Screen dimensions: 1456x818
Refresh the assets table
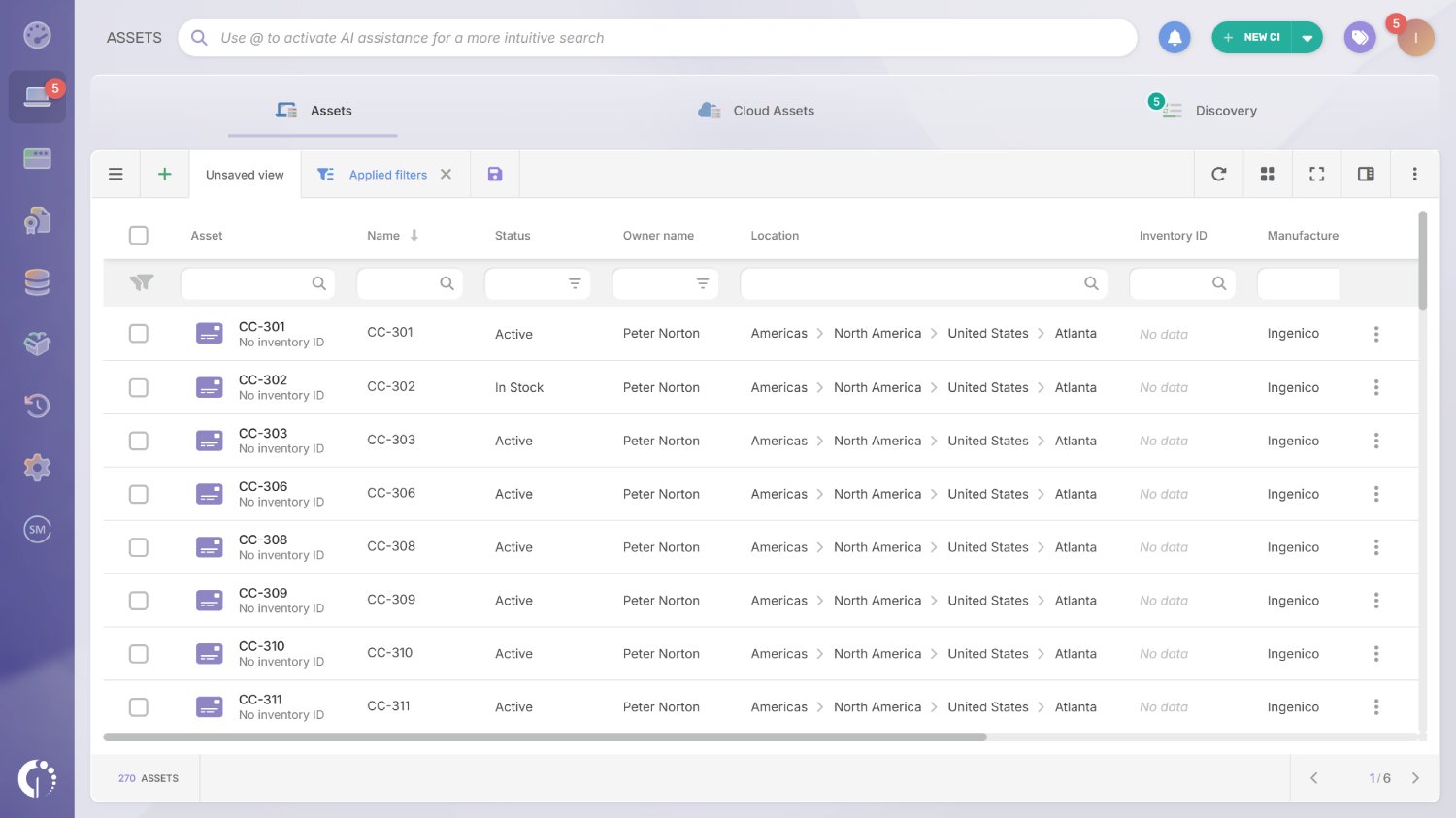click(1219, 174)
